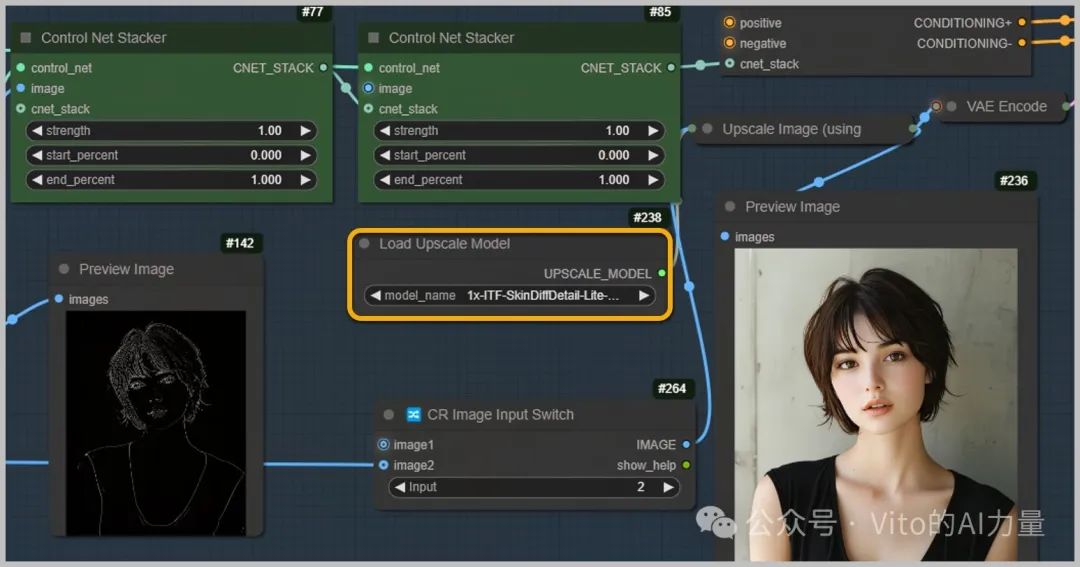1080x567 pixels.
Task: Click the #264 node ID badge
Action: click(672, 389)
